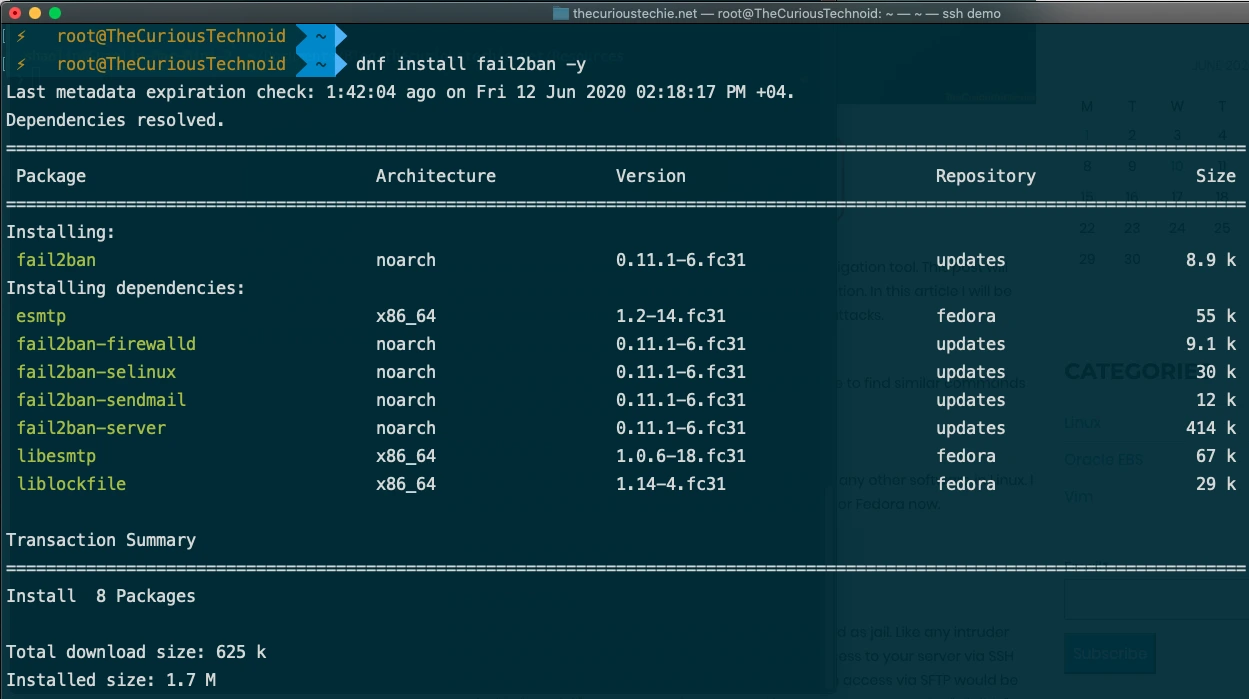Click 'Installed size: 1.7 M' line
This screenshot has width=1249, height=699.
[111, 680]
